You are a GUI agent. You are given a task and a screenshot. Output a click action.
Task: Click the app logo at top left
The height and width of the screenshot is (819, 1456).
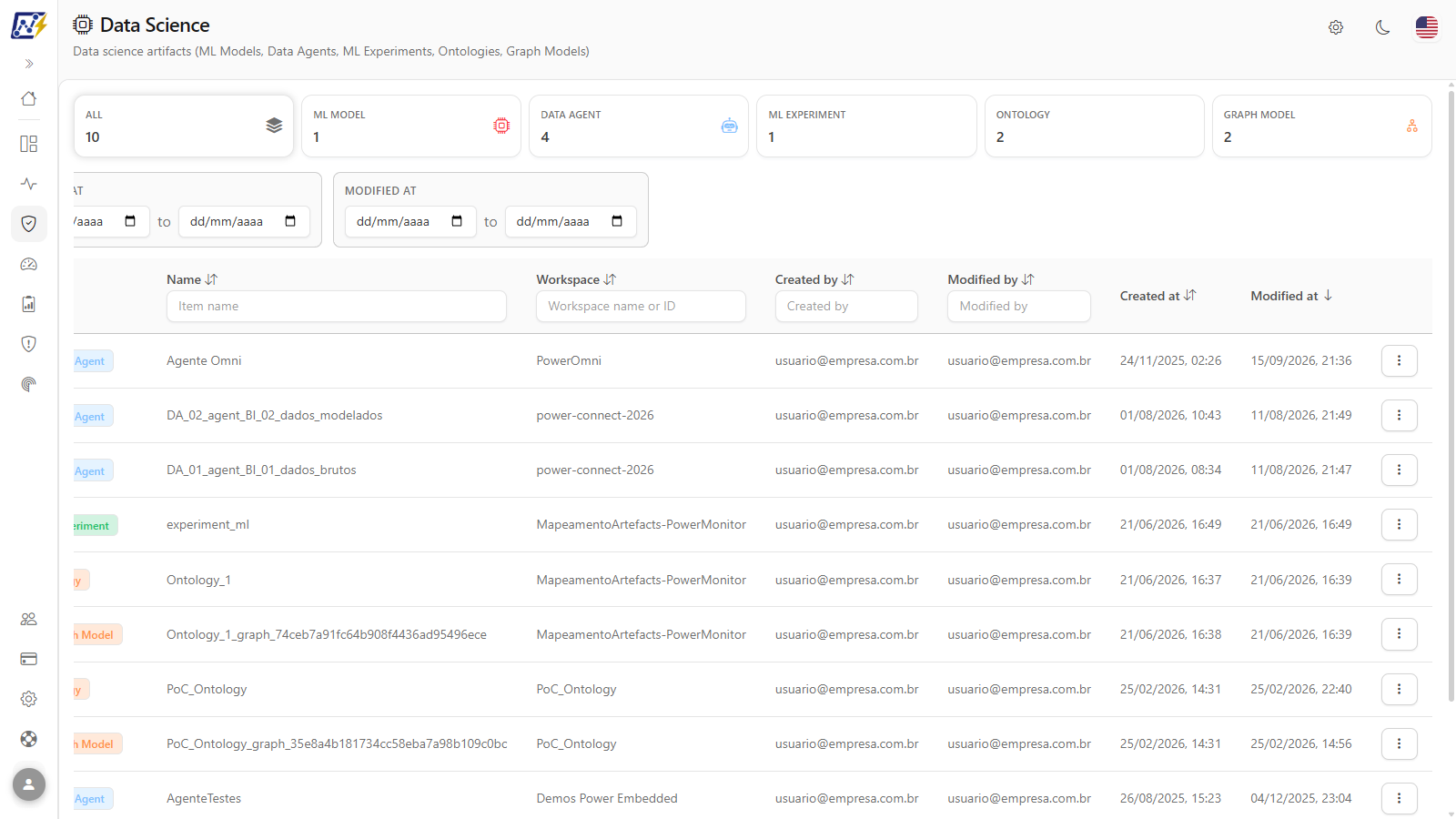coord(29,25)
